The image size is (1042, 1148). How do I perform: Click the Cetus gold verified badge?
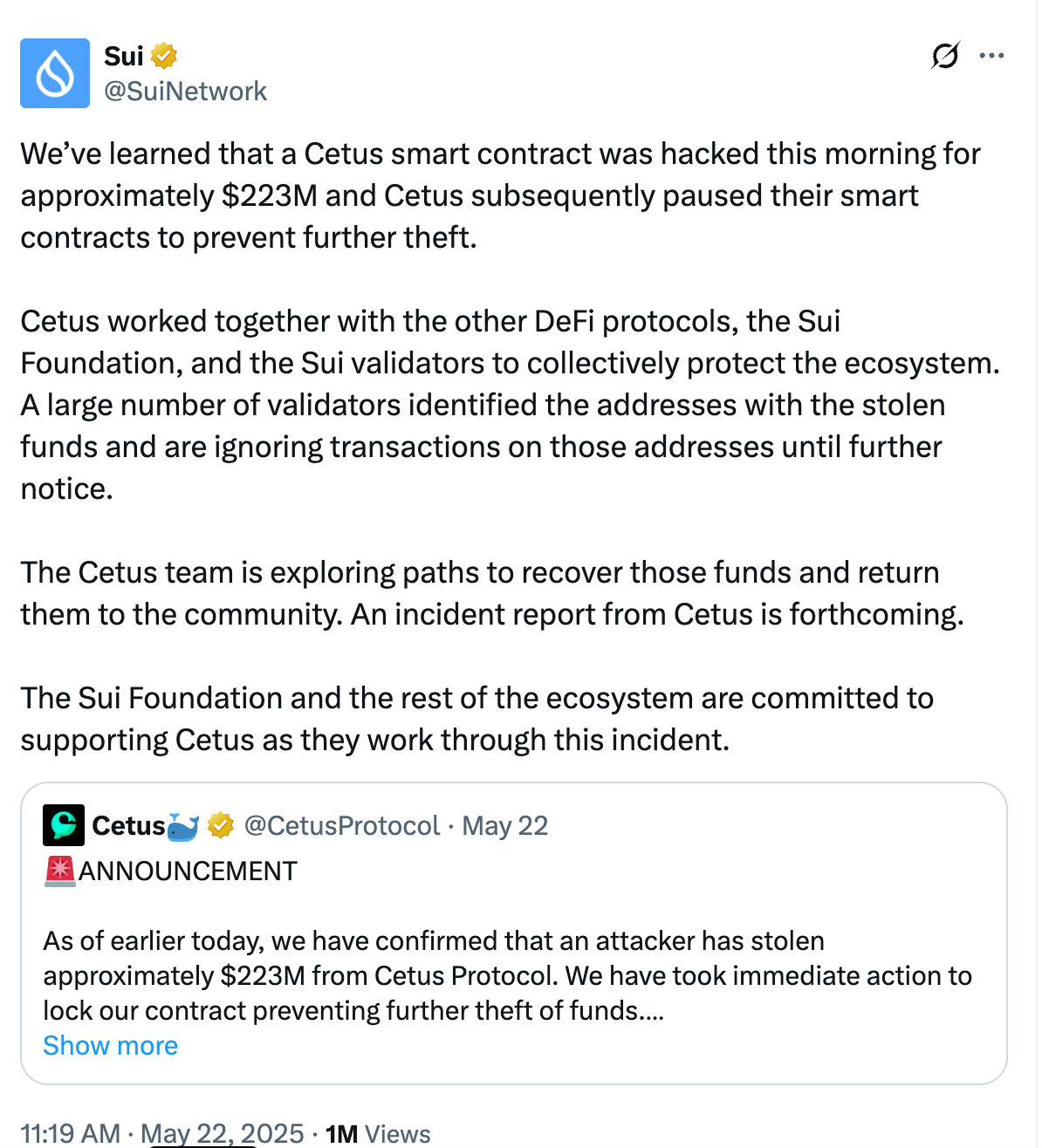pyautogui.click(x=221, y=825)
